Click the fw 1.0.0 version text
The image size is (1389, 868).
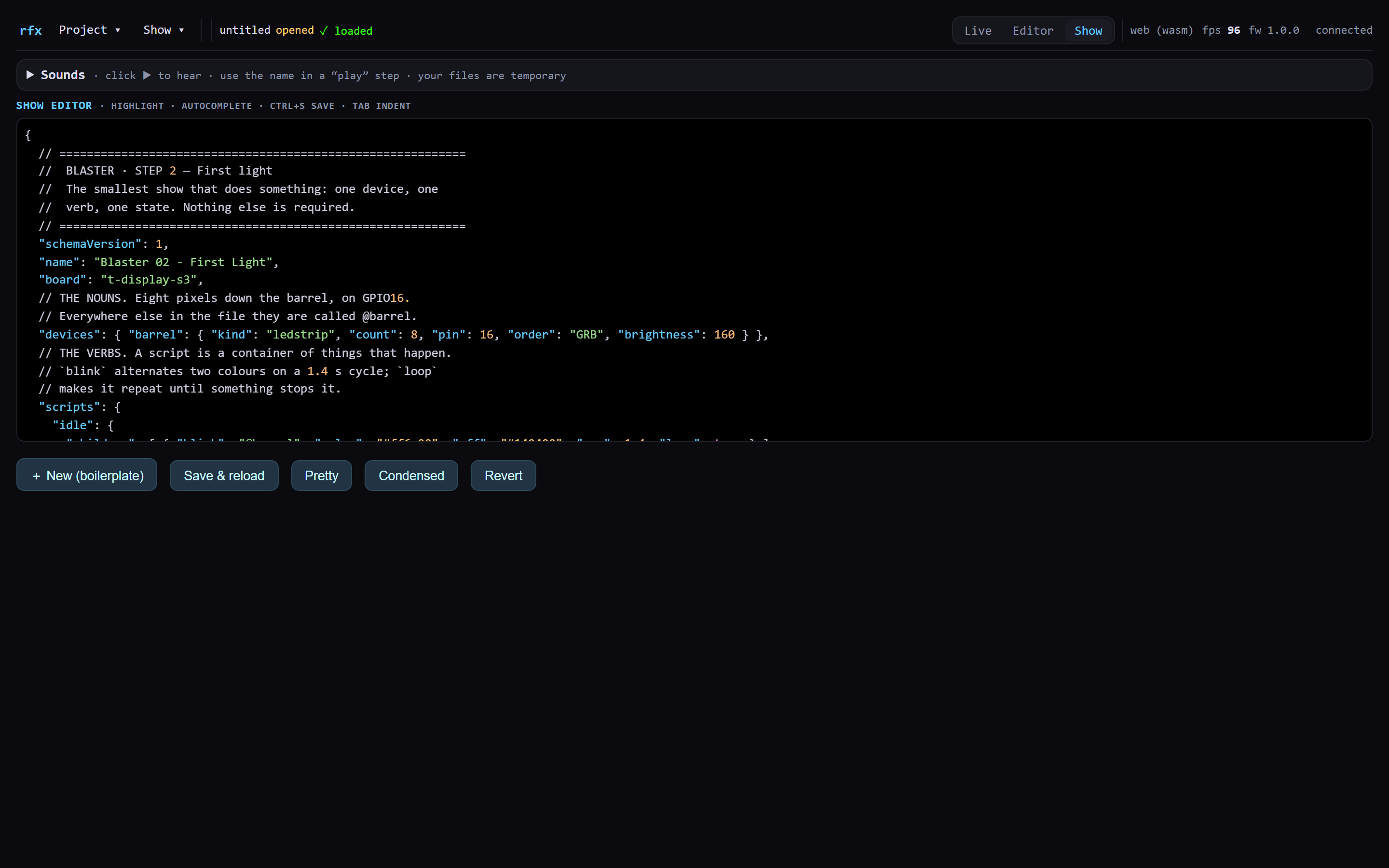tap(1274, 30)
